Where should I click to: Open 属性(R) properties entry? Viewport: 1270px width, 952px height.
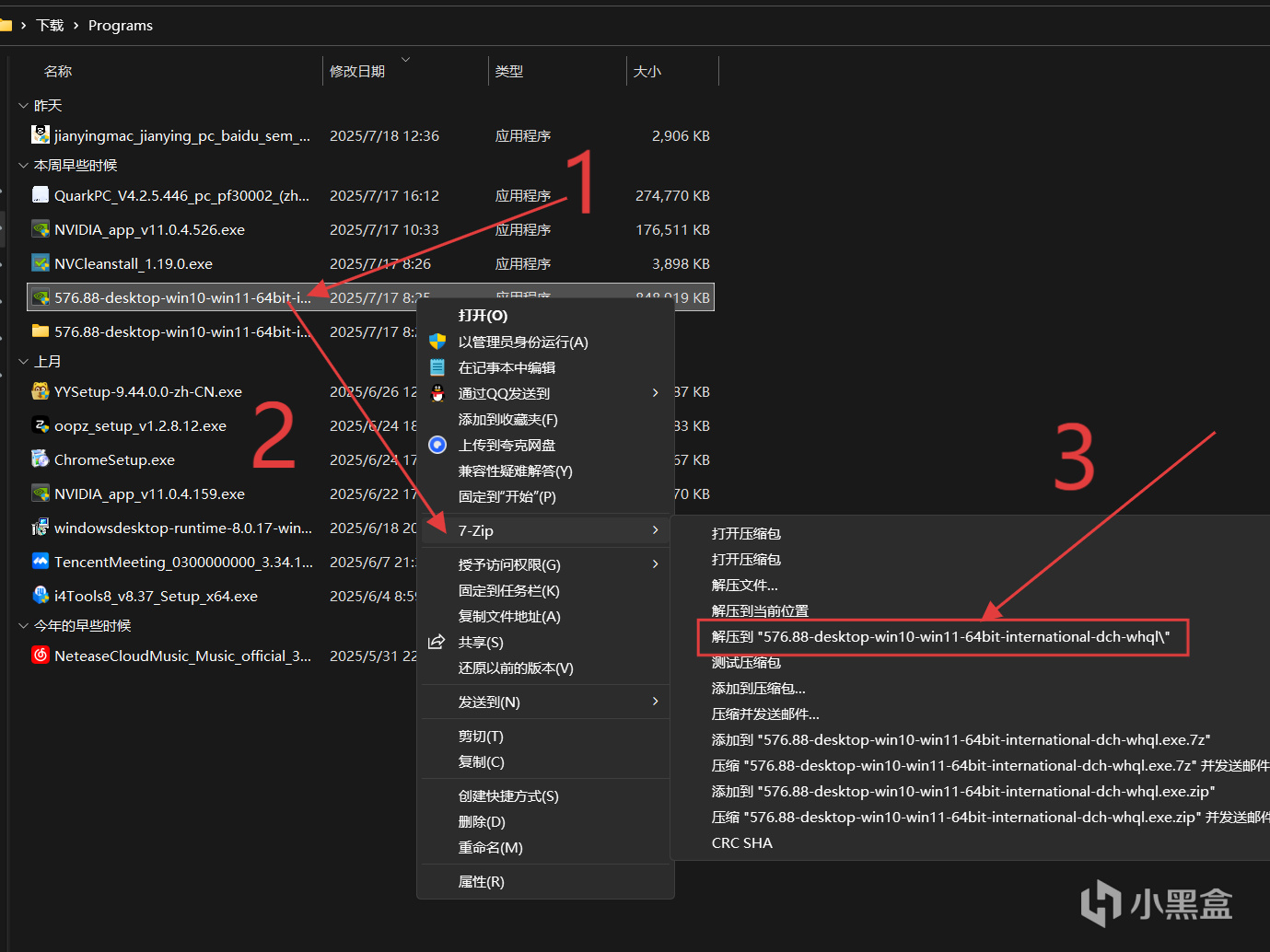(481, 881)
